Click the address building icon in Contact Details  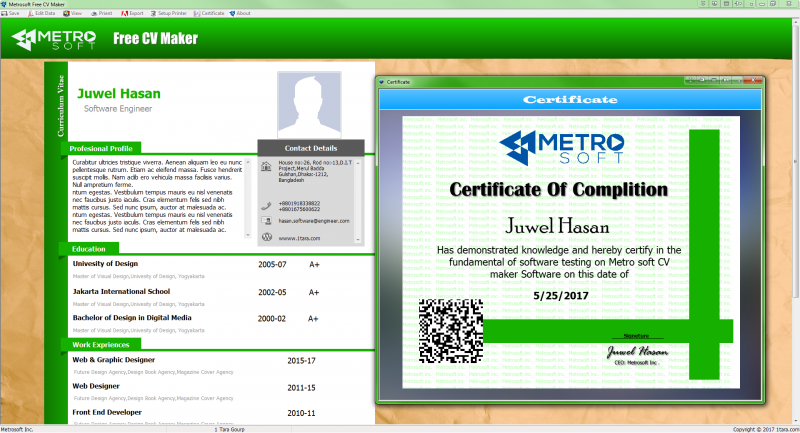266,167
